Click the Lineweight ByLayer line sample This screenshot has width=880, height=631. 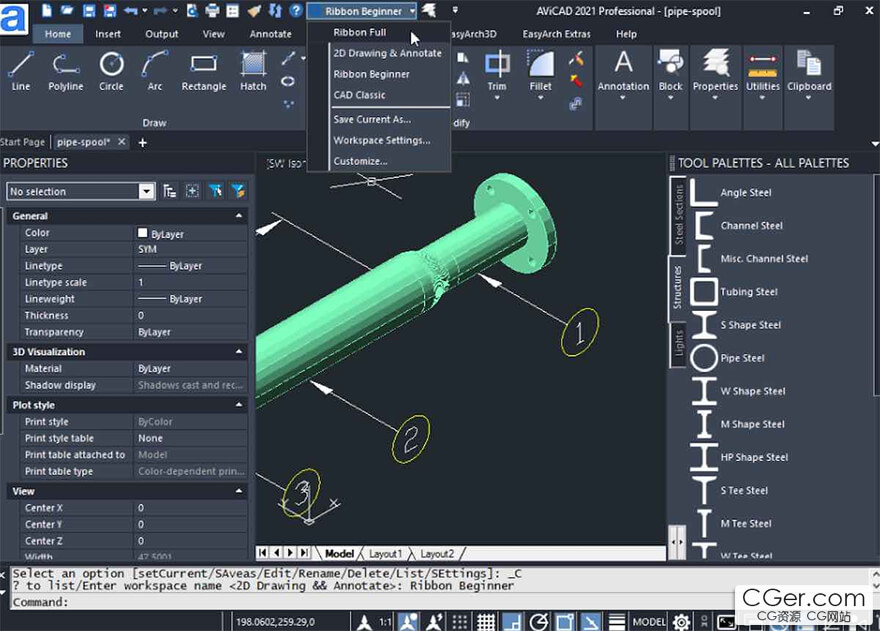152,299
